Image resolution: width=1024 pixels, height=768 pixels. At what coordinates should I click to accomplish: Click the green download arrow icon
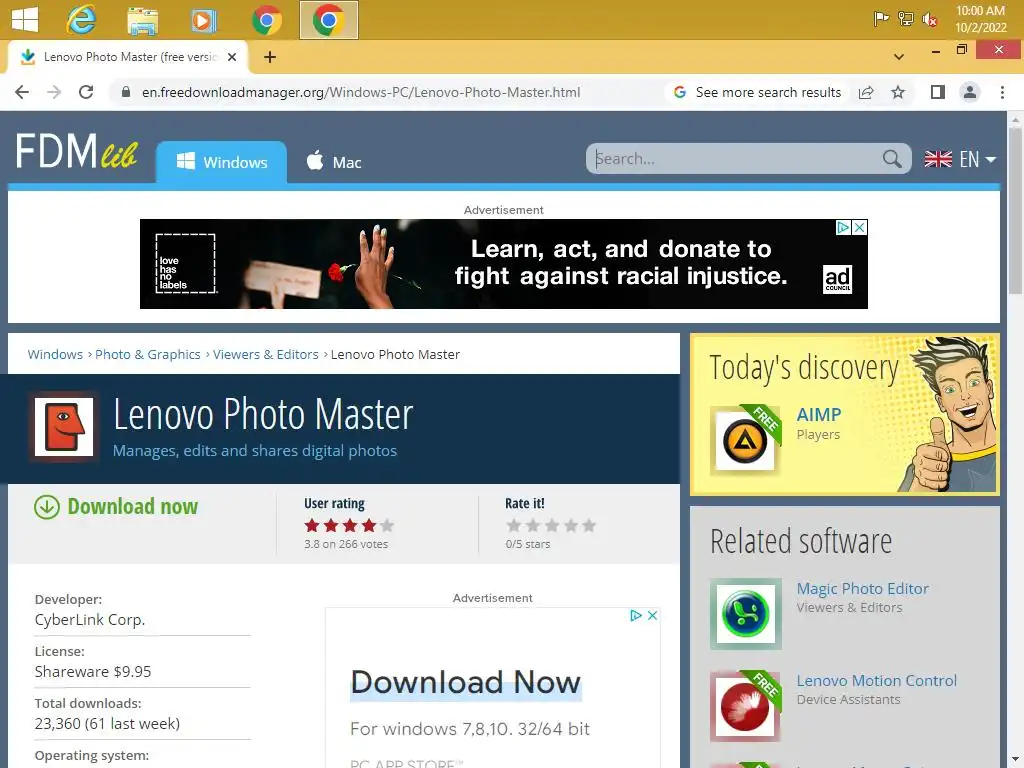47,507
